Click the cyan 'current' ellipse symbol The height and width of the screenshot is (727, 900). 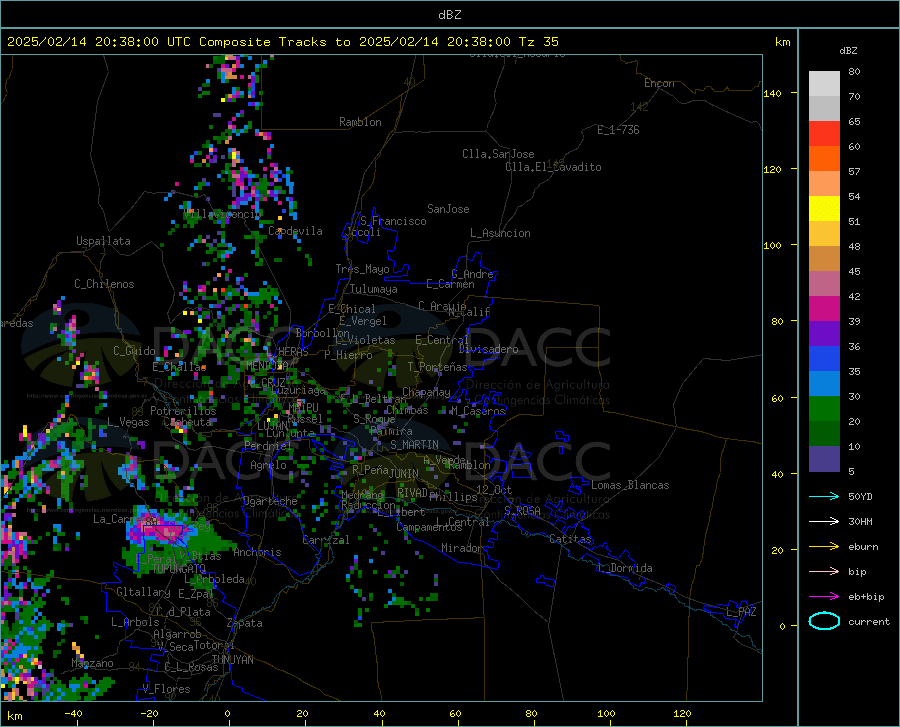(824, 621)
